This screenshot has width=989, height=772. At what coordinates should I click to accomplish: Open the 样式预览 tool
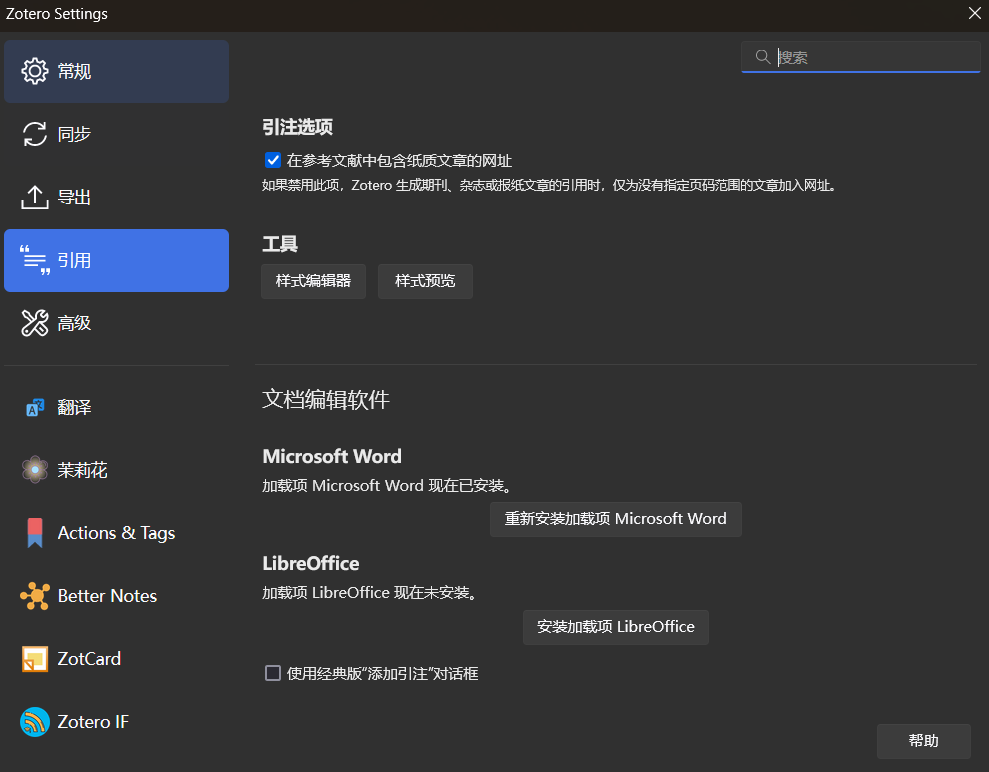[425, 281]
